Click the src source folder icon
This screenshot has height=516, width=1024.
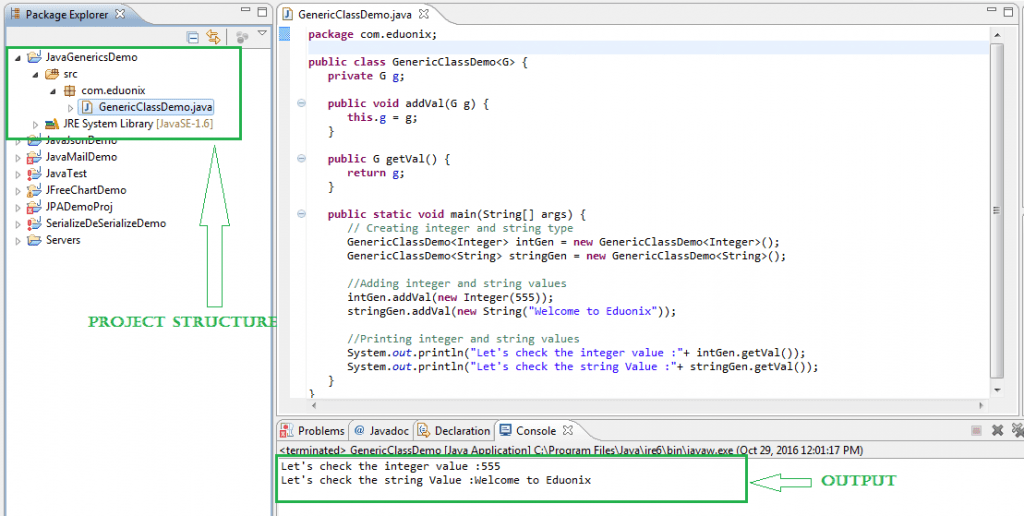[52, 74]
